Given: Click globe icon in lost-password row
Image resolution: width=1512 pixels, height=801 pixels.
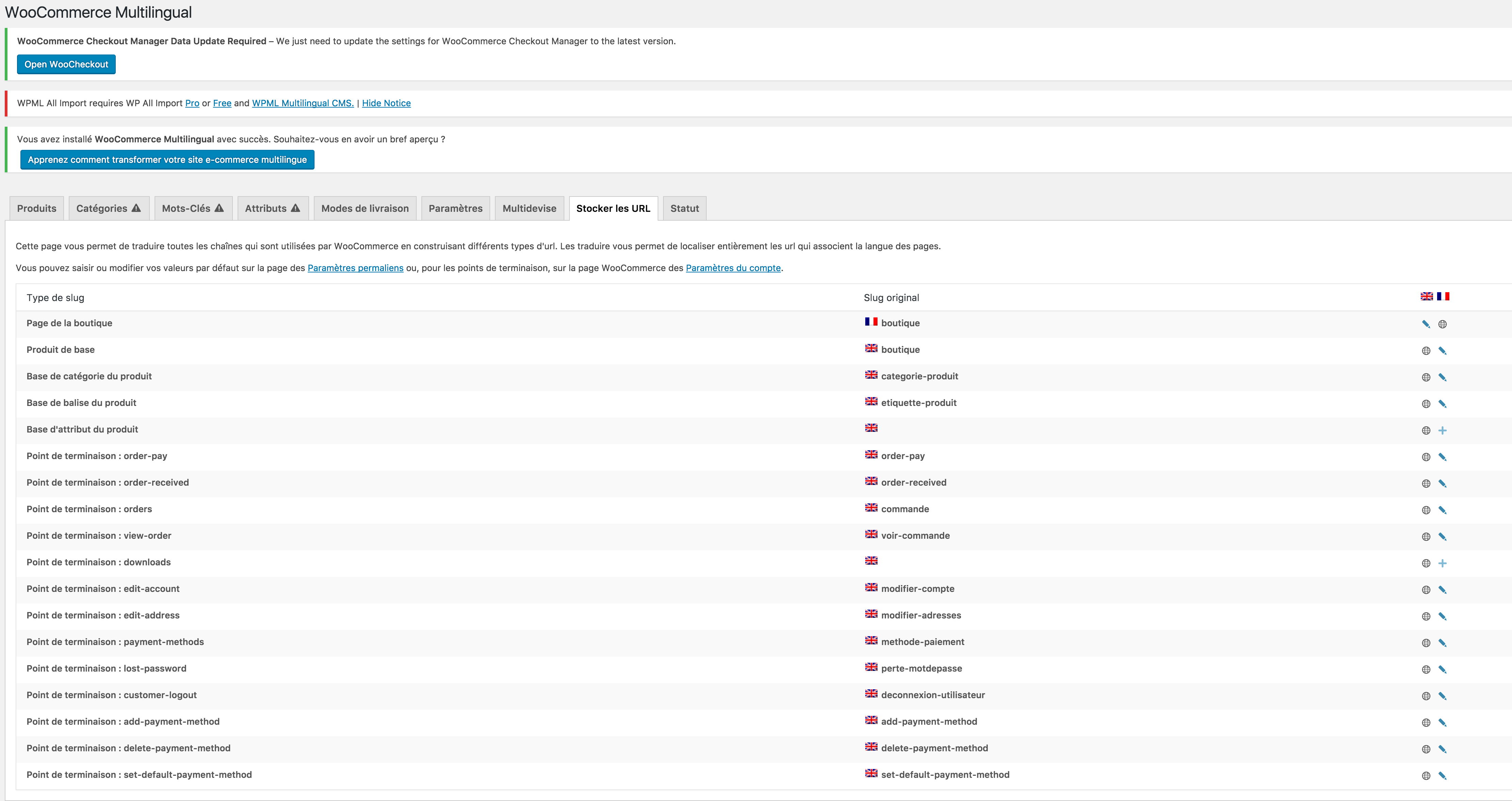Looking at the screenshot, I should click(x=1426, y=670).
